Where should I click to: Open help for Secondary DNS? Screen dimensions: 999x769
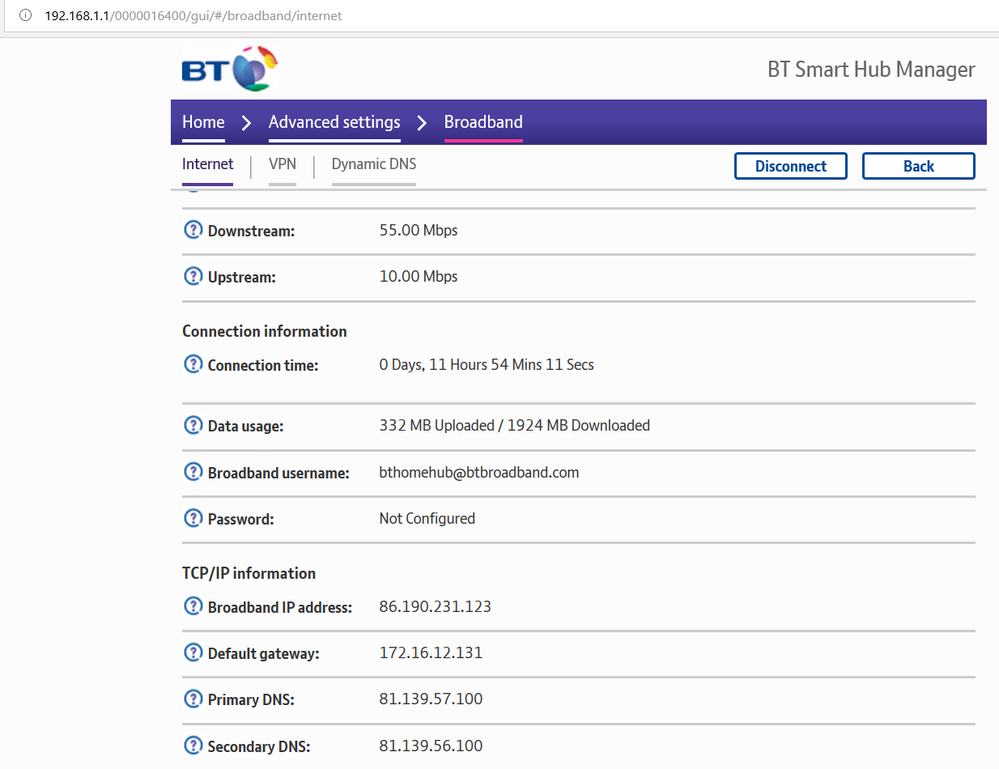tap(192, 745)
